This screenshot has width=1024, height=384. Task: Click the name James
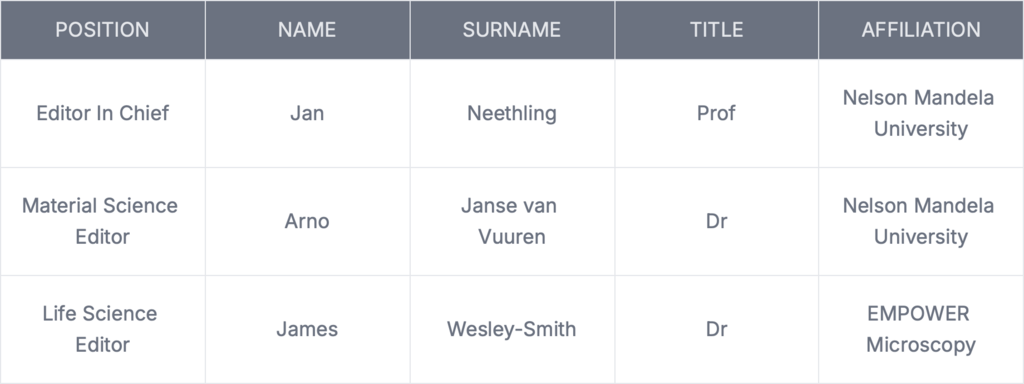(307, 328)
